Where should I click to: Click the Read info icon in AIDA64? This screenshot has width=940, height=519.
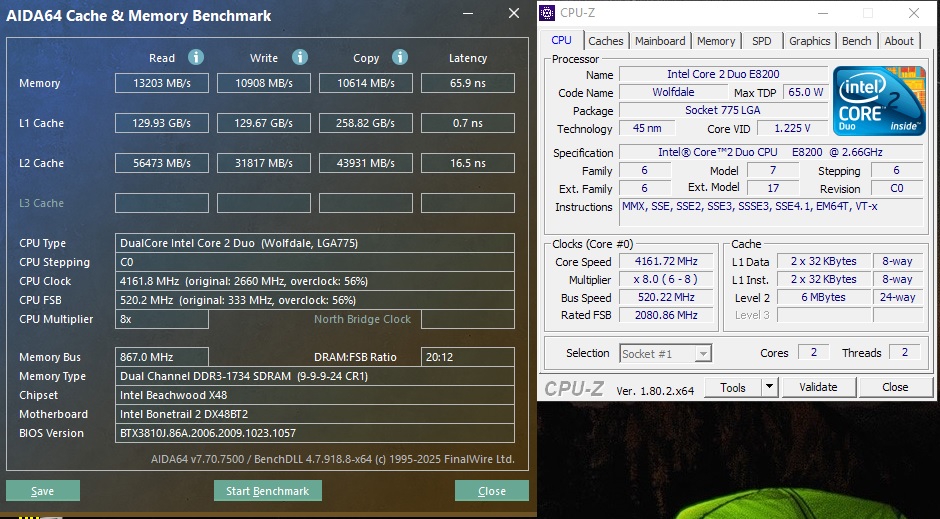[x=196, y=57]
